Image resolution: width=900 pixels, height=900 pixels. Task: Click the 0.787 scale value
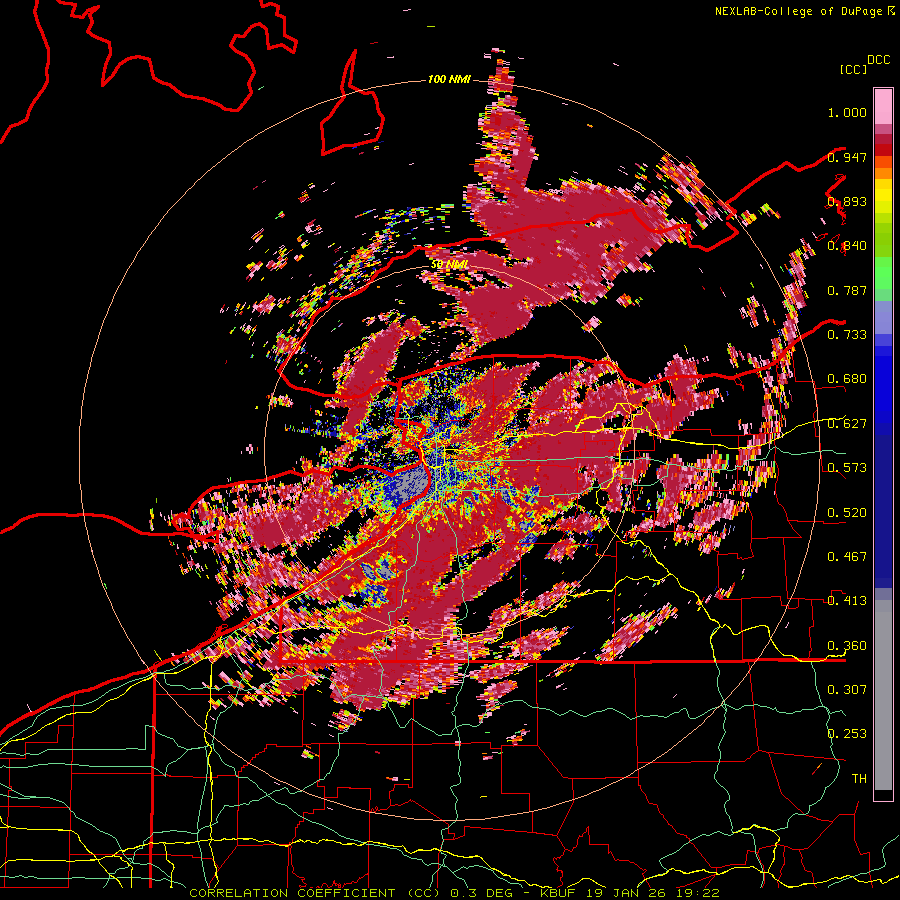tap(847, 290)
